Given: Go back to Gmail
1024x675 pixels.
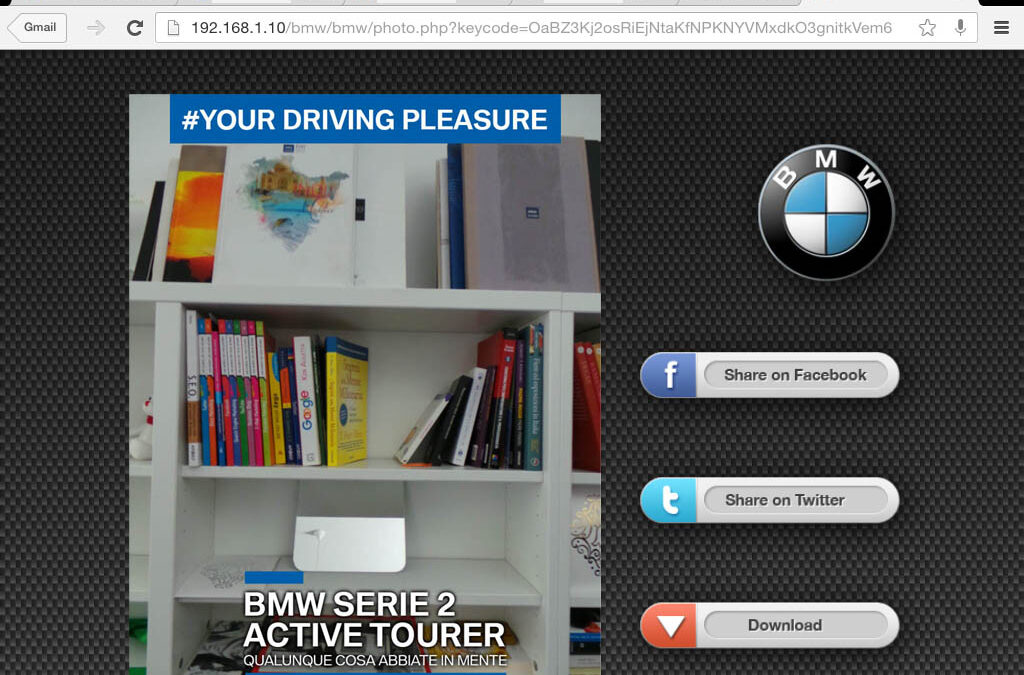Looking at the screenshot, I should [x=38, y=27].
